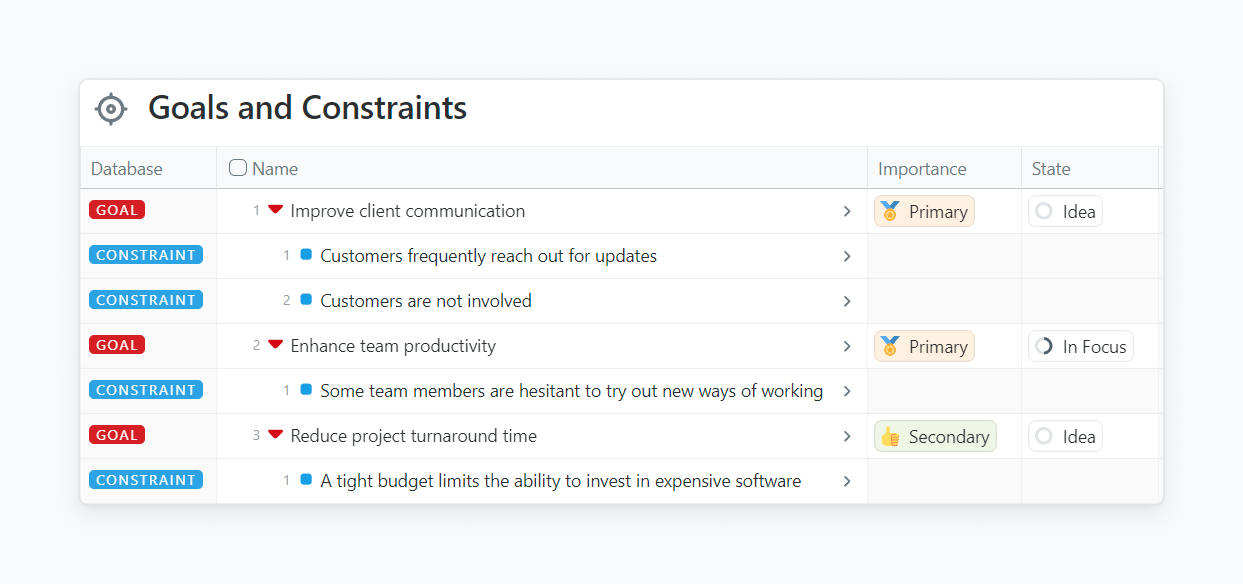Click the State column header

1051,169
